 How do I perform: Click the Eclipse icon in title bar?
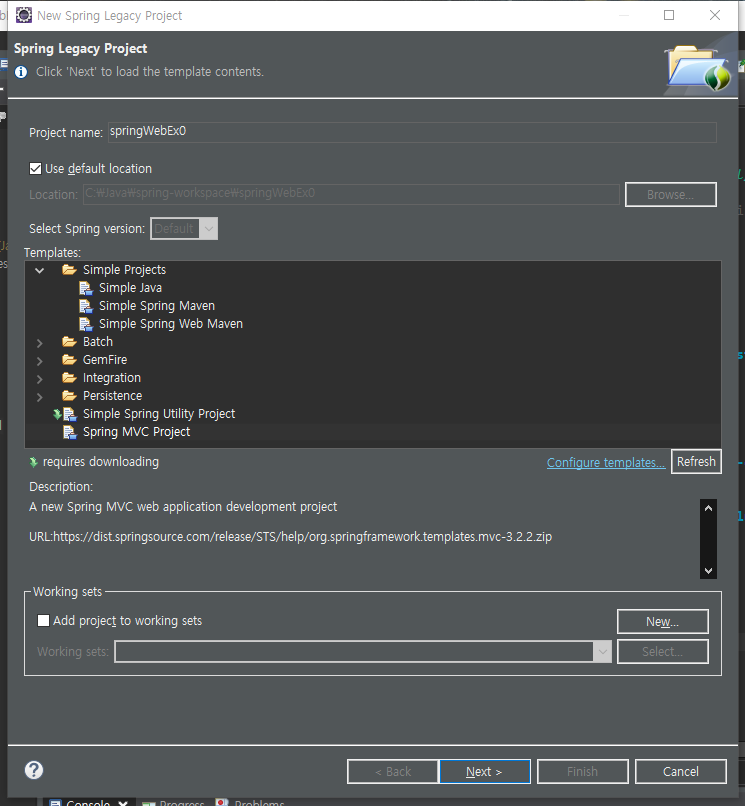click(24, 15)
